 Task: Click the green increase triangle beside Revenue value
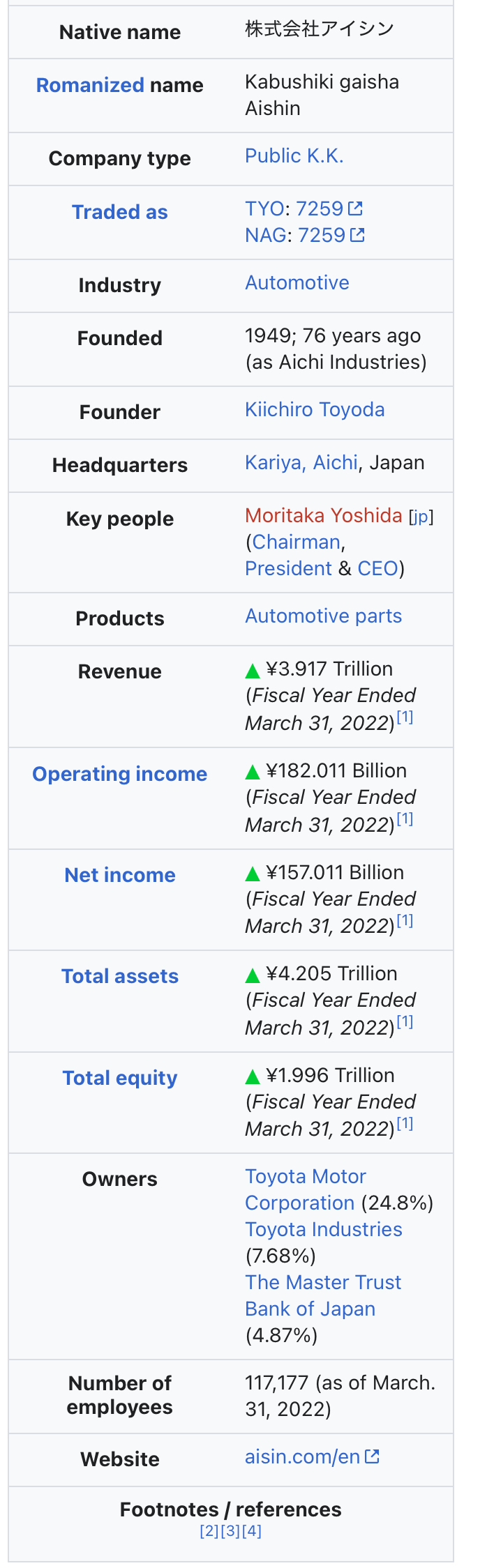(x=253, y=671)
